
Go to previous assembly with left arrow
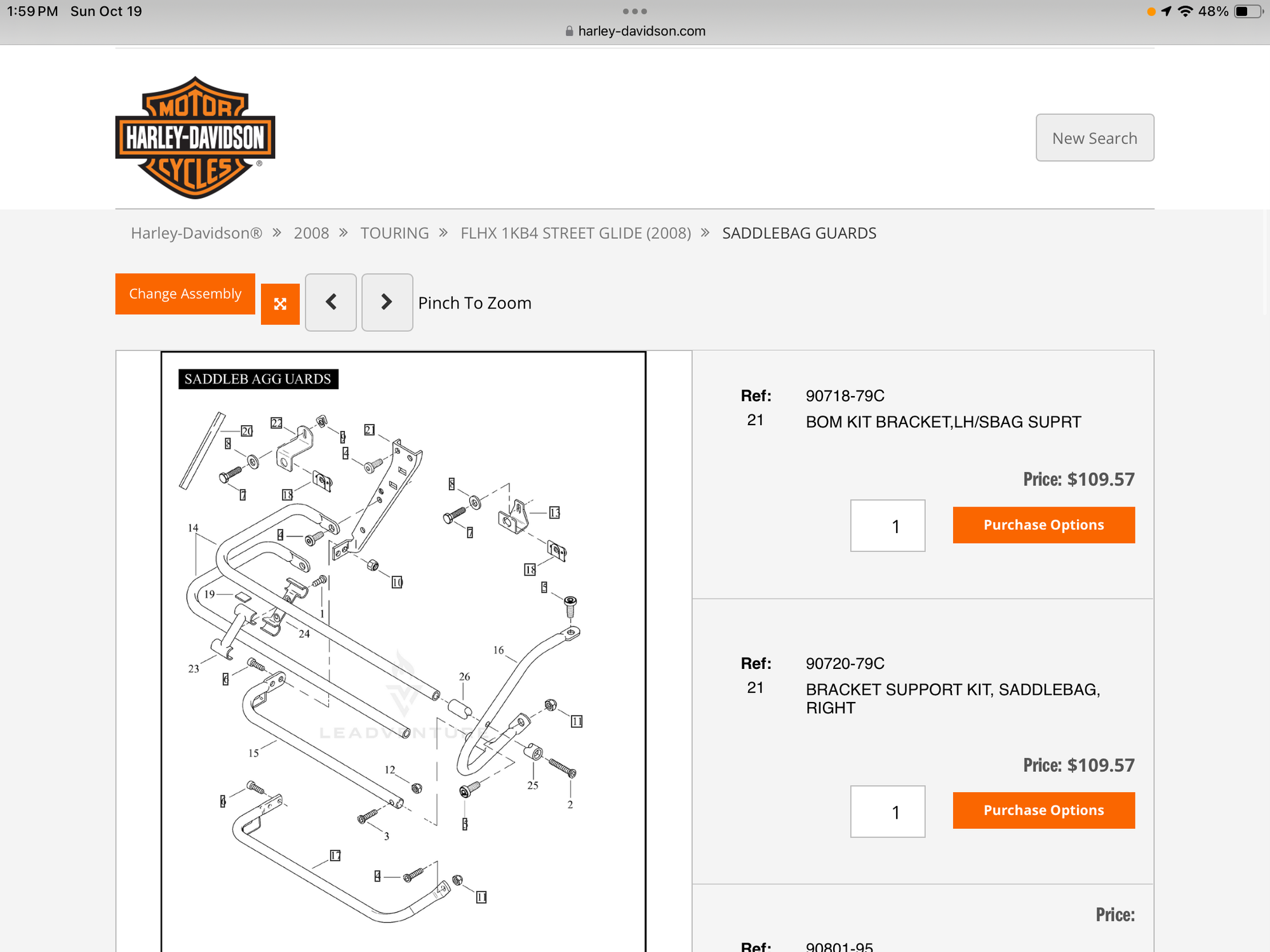(331, 302)
